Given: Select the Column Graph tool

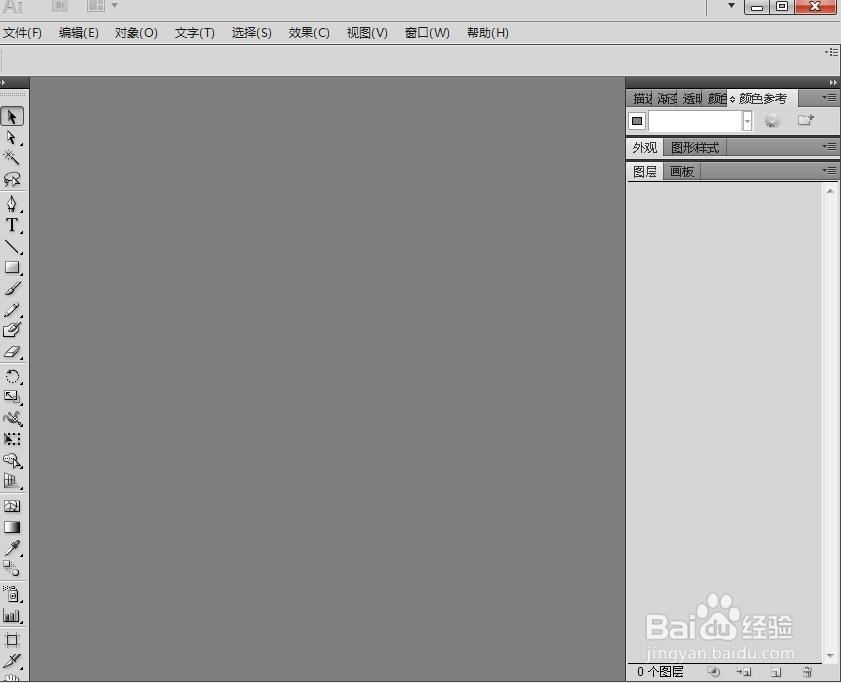Looking at the screenshot, I should [12, 616].
